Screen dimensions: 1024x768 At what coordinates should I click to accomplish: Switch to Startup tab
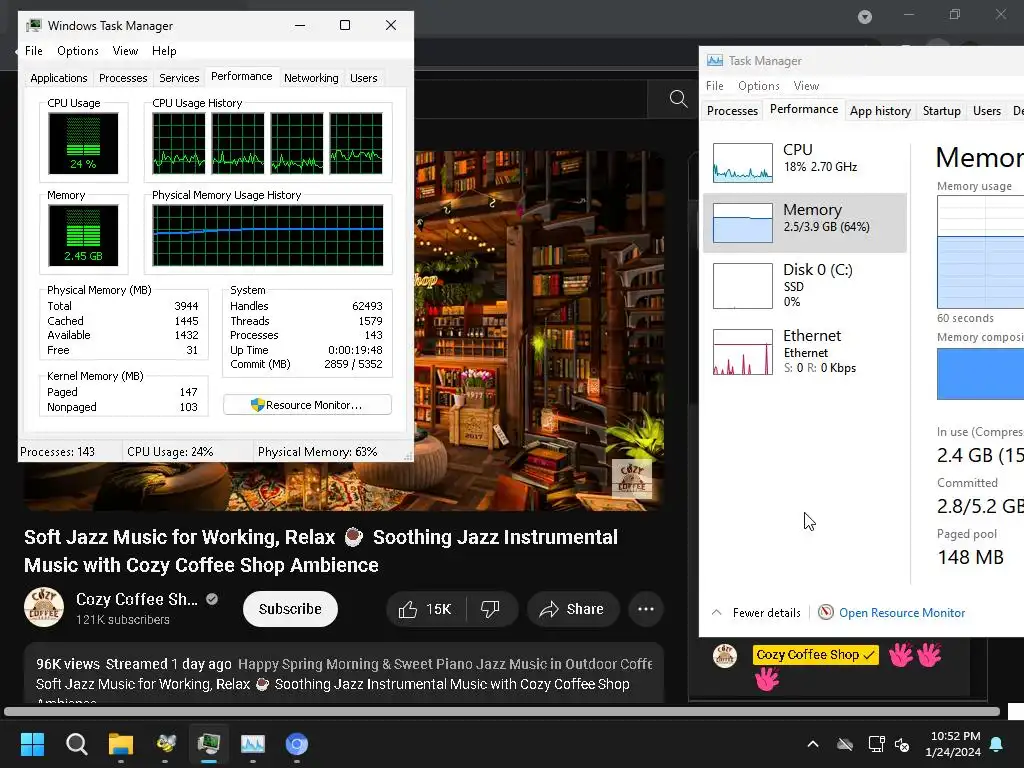point(941,110)
